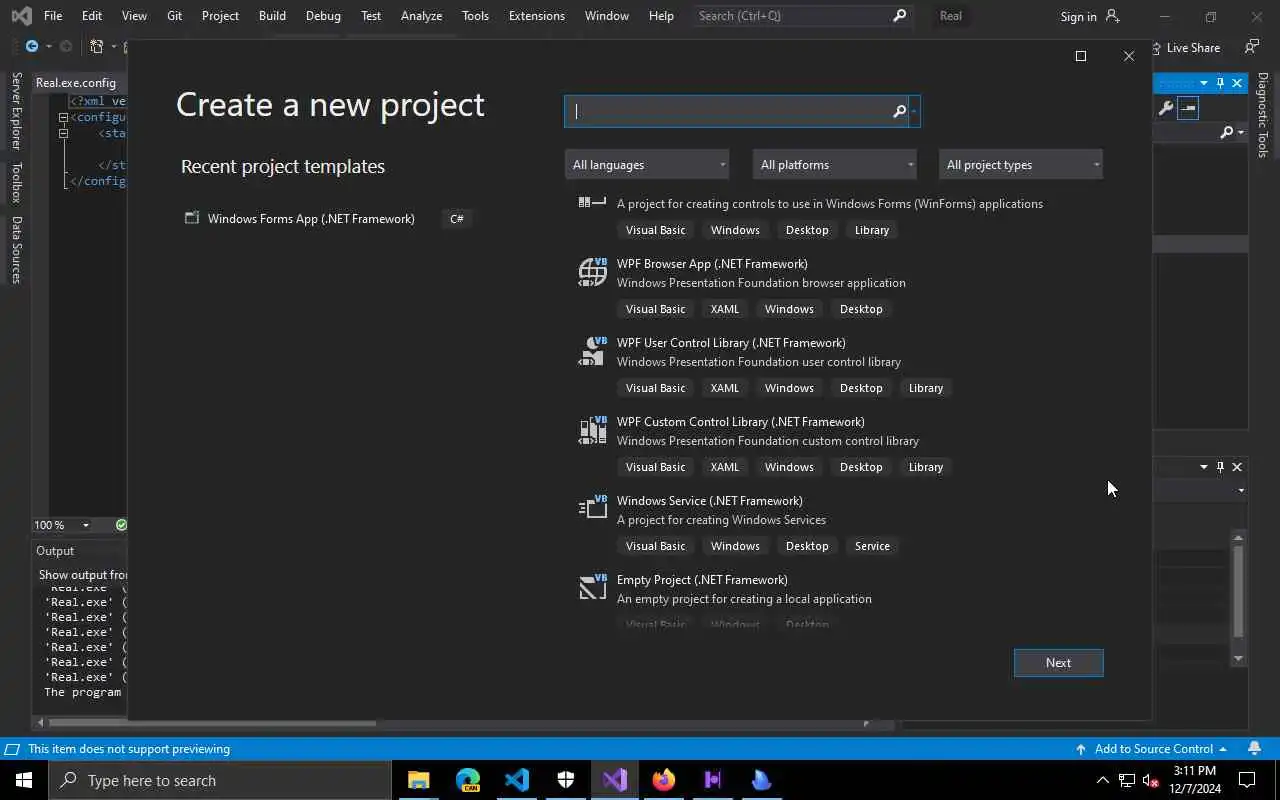Viewport: 1280px width, 800px height.
Task: Close the lower right panel
Action: [x=1237, y=467]
